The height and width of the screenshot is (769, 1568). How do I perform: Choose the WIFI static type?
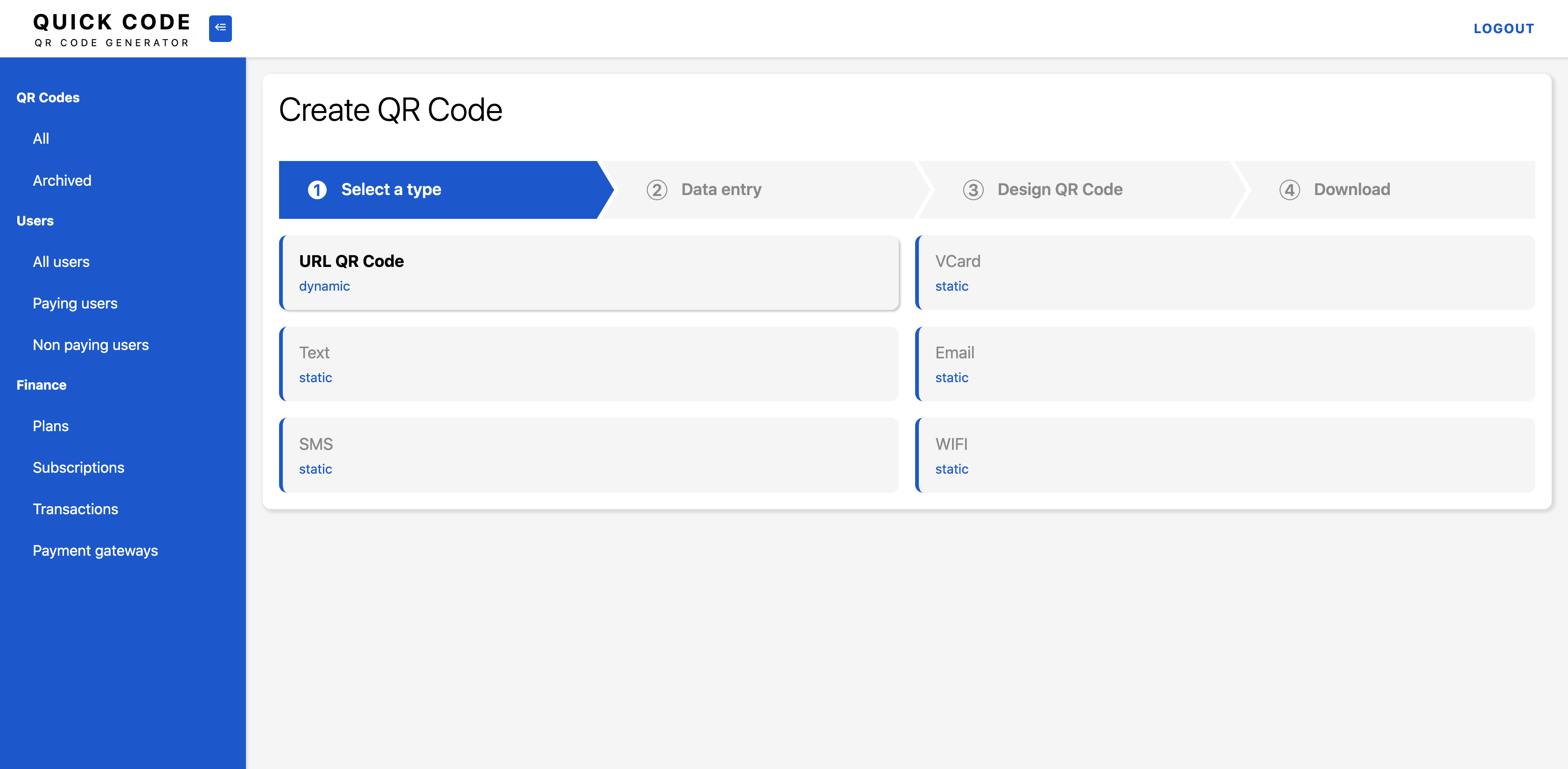[x=1225, y=455]
